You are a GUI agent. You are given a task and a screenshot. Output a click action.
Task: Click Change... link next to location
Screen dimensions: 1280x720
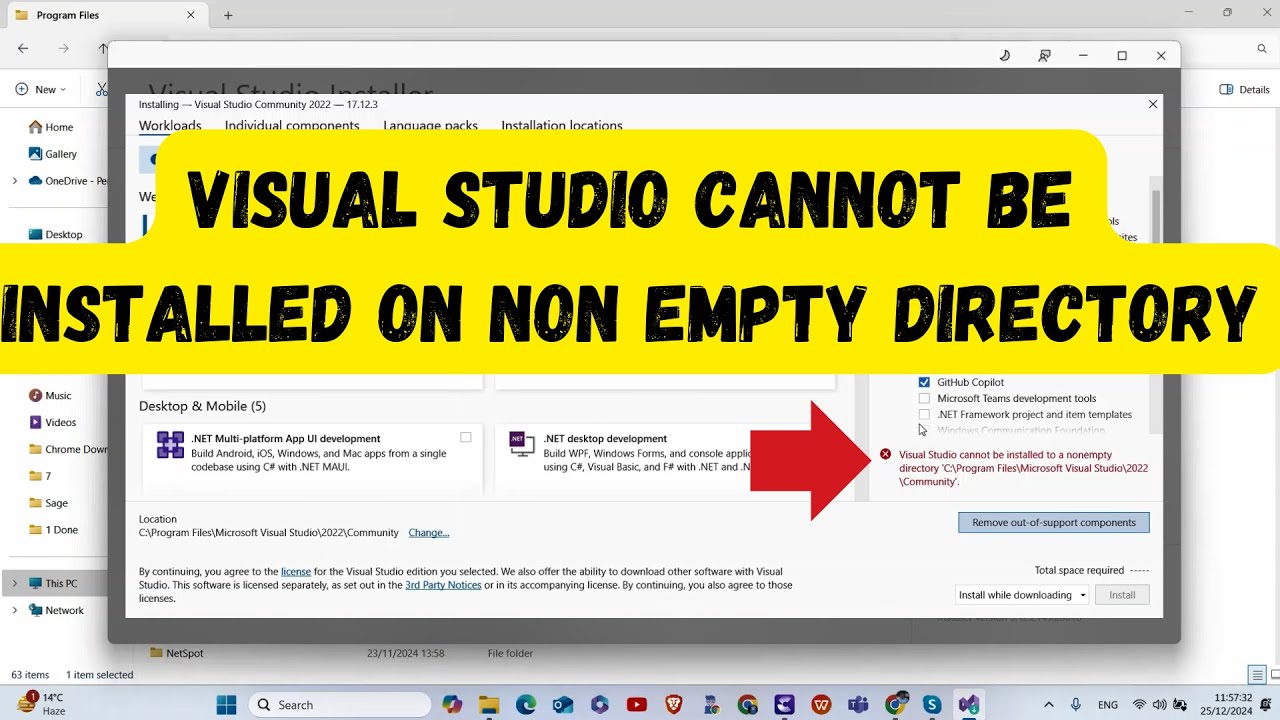(x=429, y=533)
